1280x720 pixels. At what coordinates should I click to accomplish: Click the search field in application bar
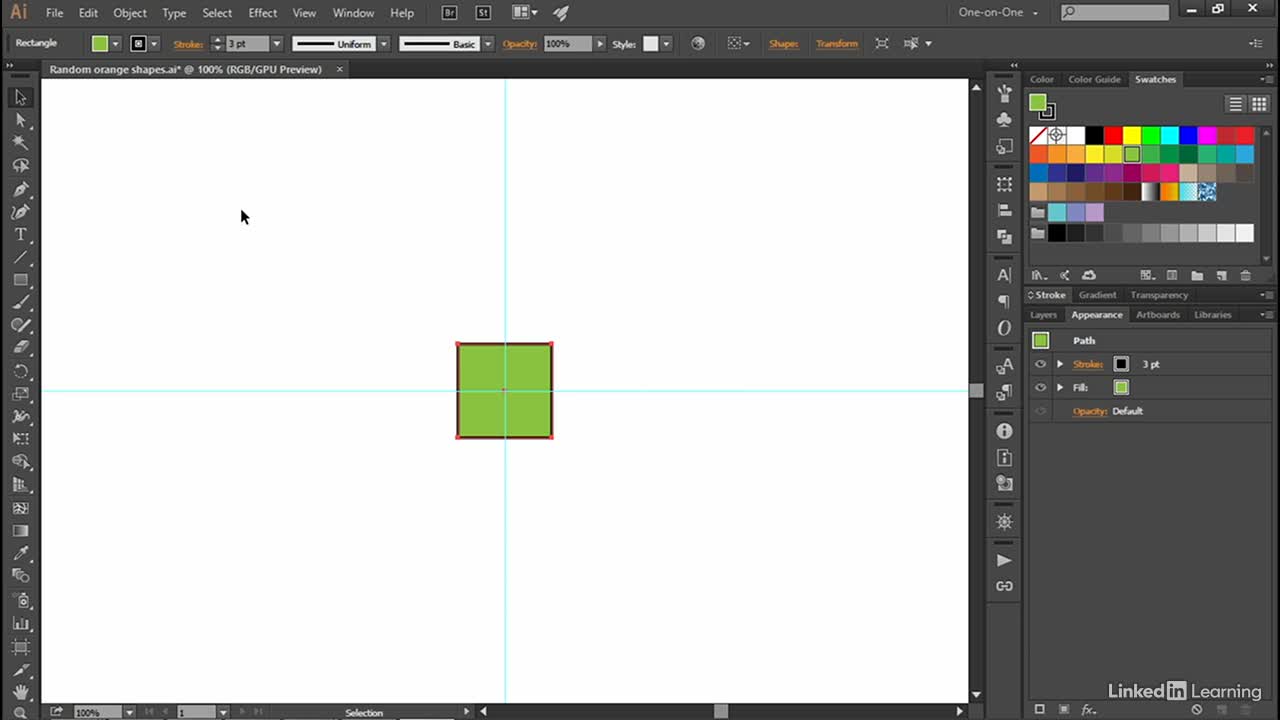[x=1114, y=13]
